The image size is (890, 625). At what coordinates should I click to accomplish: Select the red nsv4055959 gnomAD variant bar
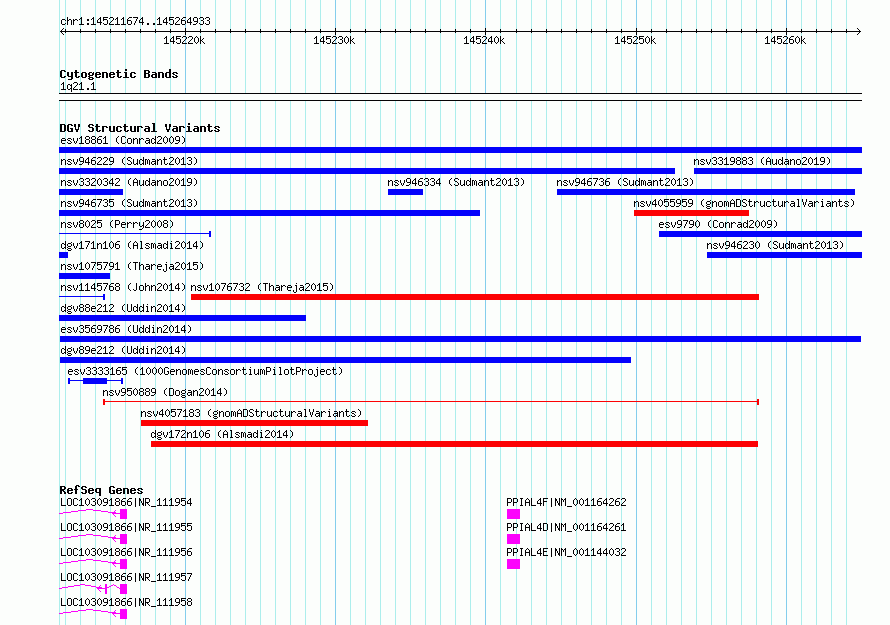[691, 213]
